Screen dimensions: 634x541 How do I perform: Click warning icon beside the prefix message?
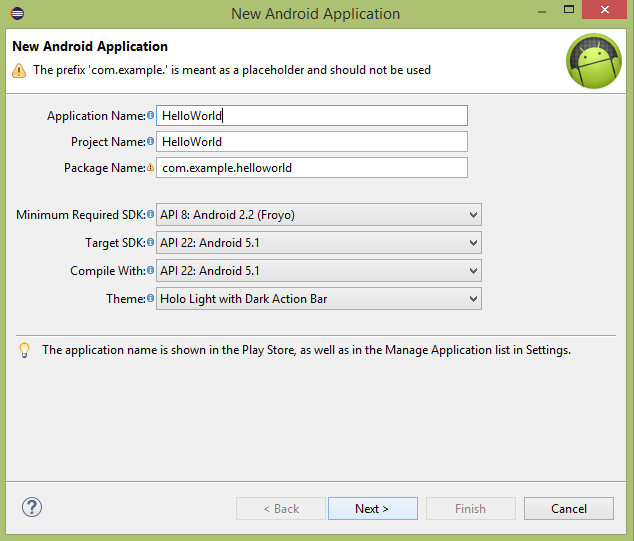pyautogui.click(x=19, y=70)
